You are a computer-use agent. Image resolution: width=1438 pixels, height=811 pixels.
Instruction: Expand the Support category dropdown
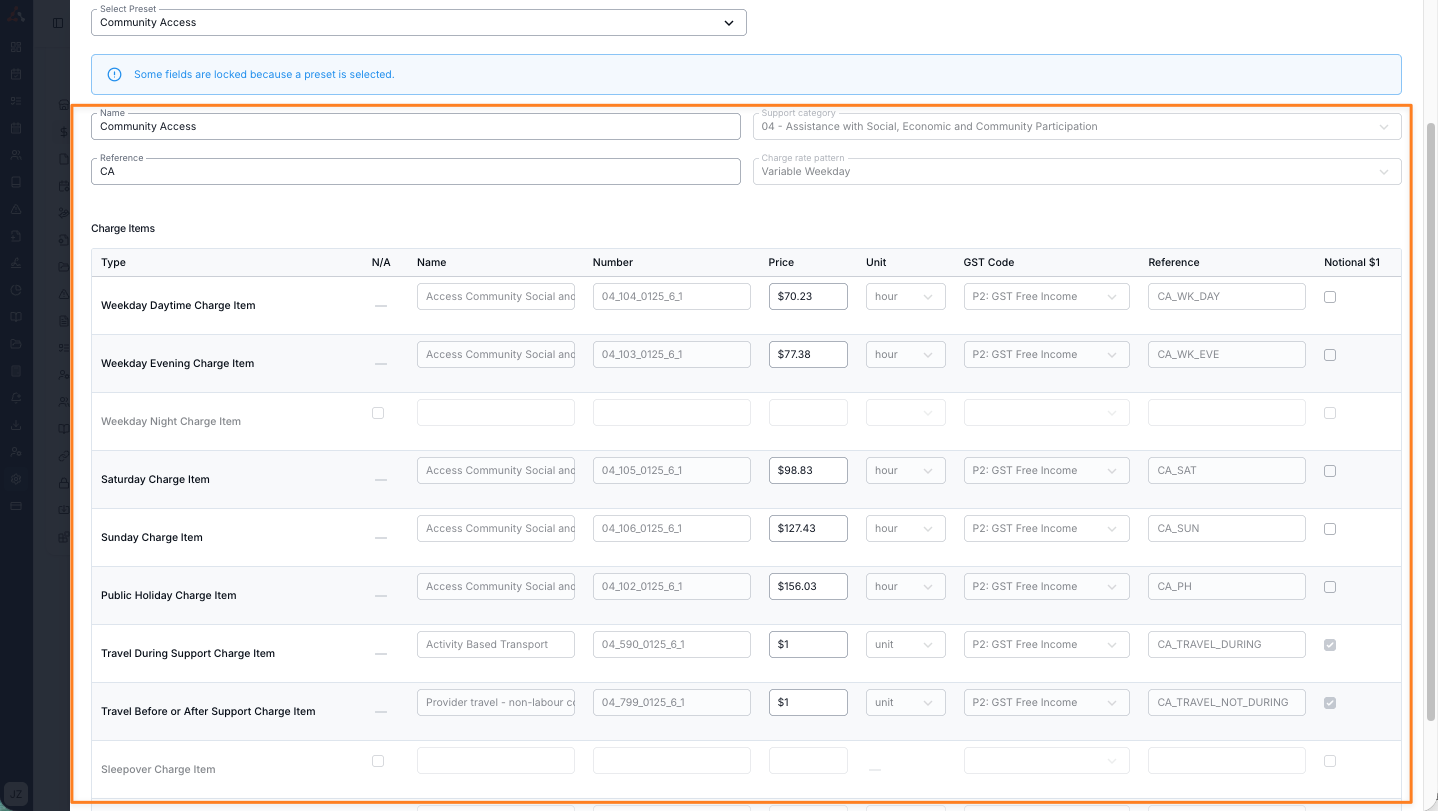1076,127
